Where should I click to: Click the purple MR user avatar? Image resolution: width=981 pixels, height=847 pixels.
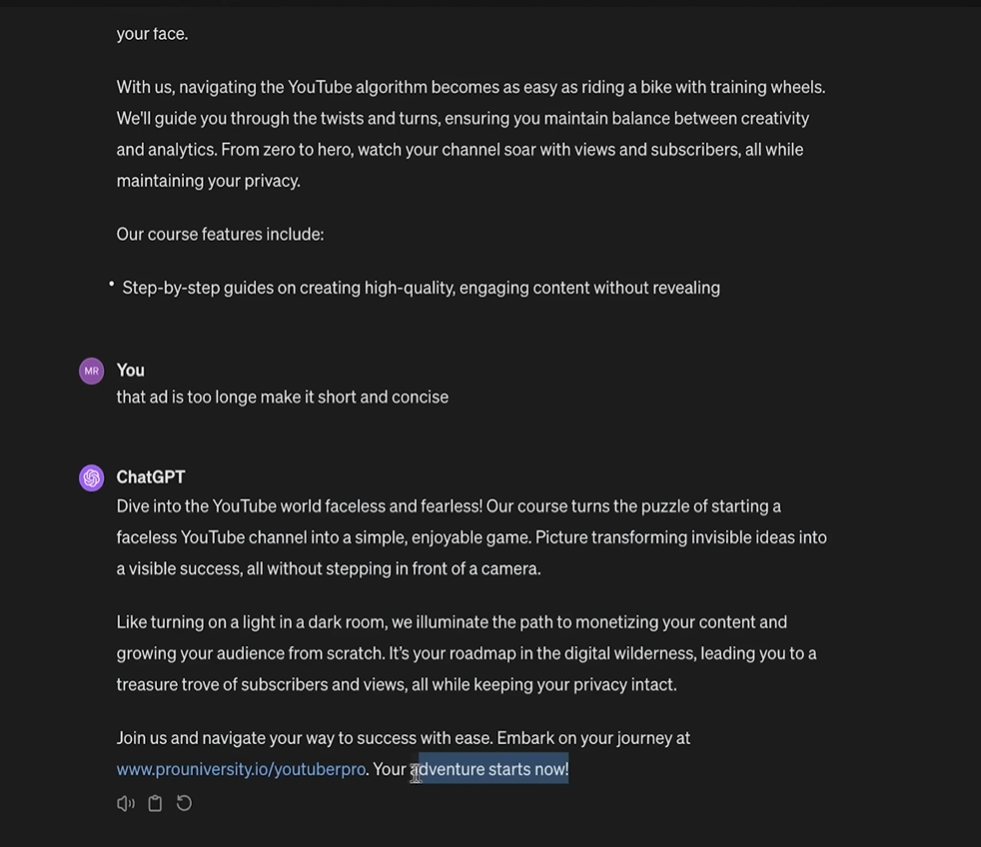(x=91, y=371)
